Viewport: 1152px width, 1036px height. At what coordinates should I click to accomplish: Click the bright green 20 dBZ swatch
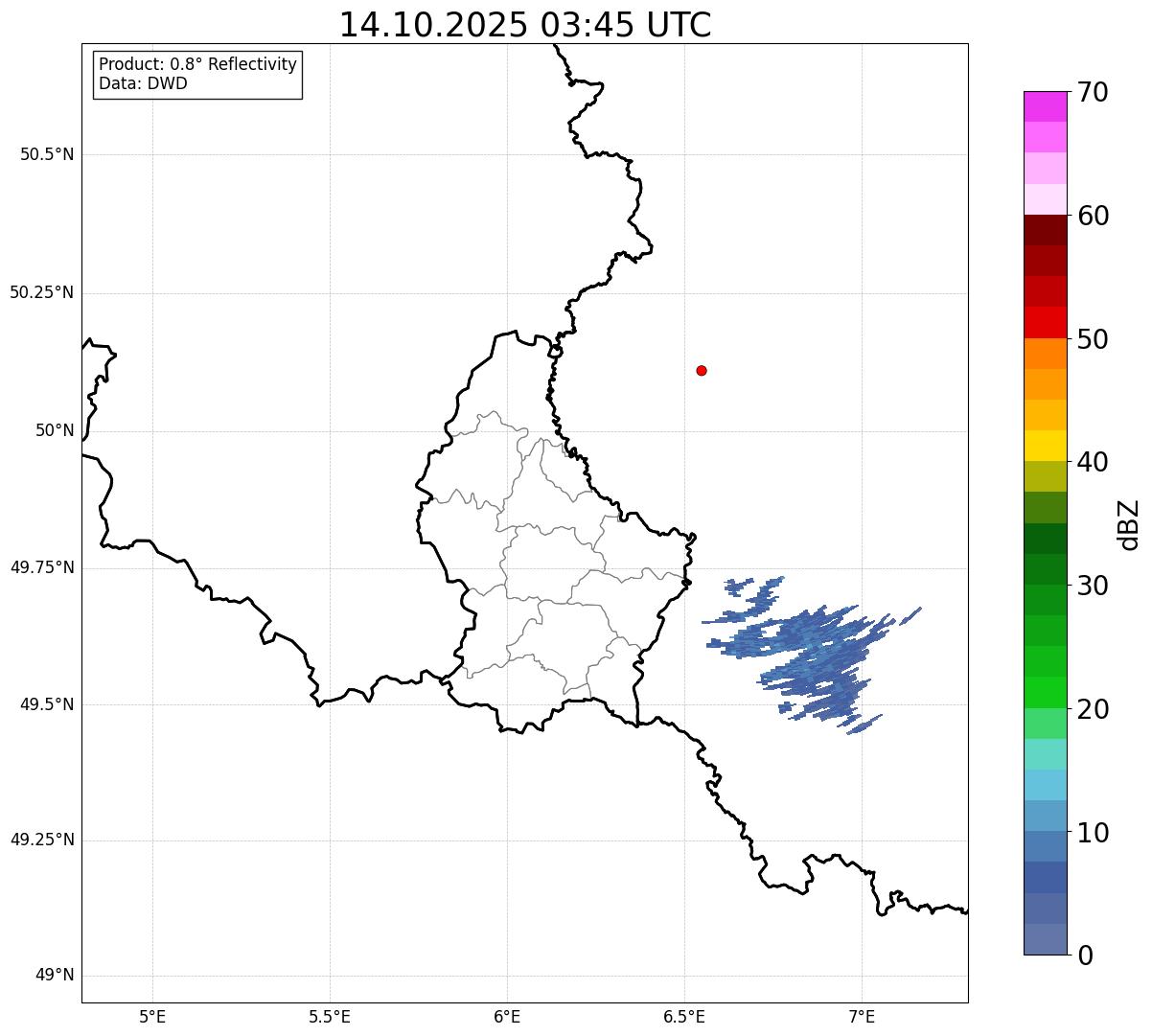tap(1045, 693)
